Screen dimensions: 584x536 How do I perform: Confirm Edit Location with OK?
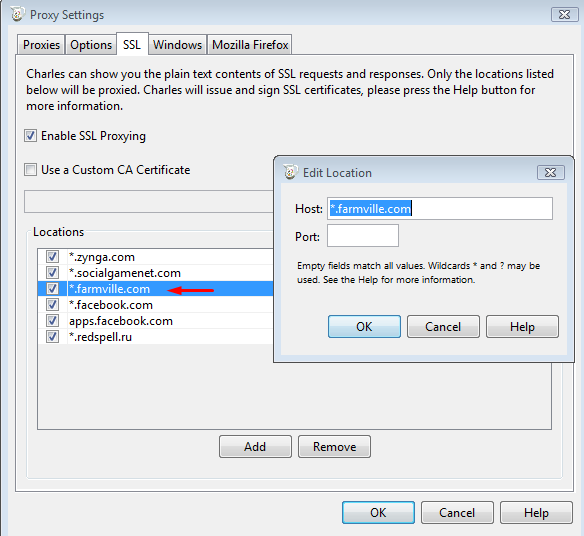pos(364,327)
